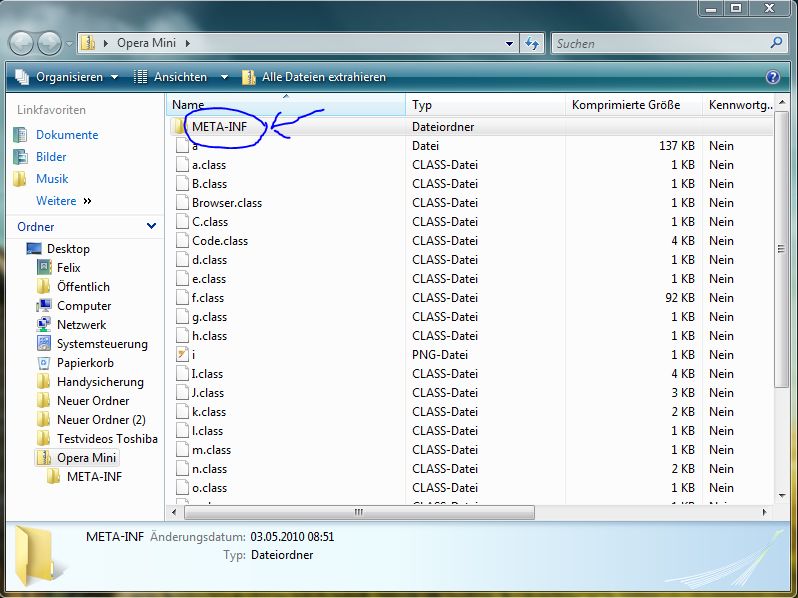Click the Back navigation arrow button
The image size is (798, 598).
[21, 43]
